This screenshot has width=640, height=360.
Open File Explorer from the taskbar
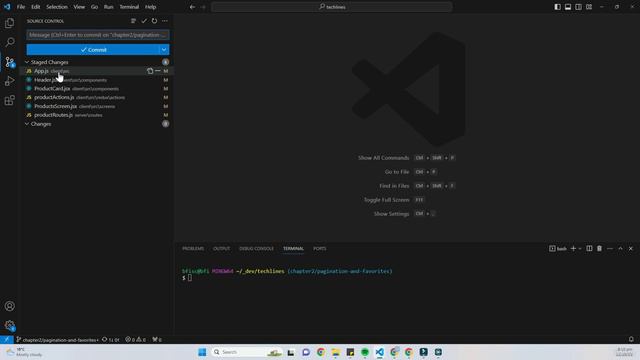(x=336, y=352)
